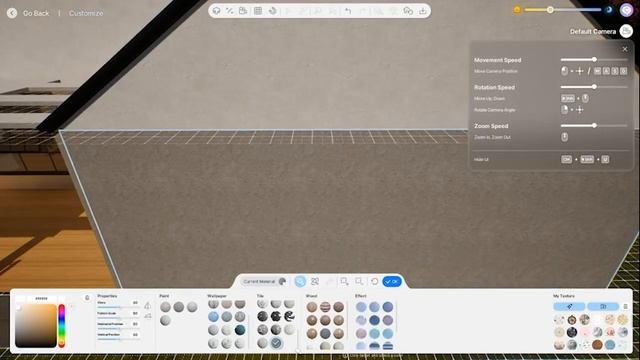This screenshot has width=640, height=360.
Task: Toggle the grid table icon in top toolbar
Action: click(258, 11)
